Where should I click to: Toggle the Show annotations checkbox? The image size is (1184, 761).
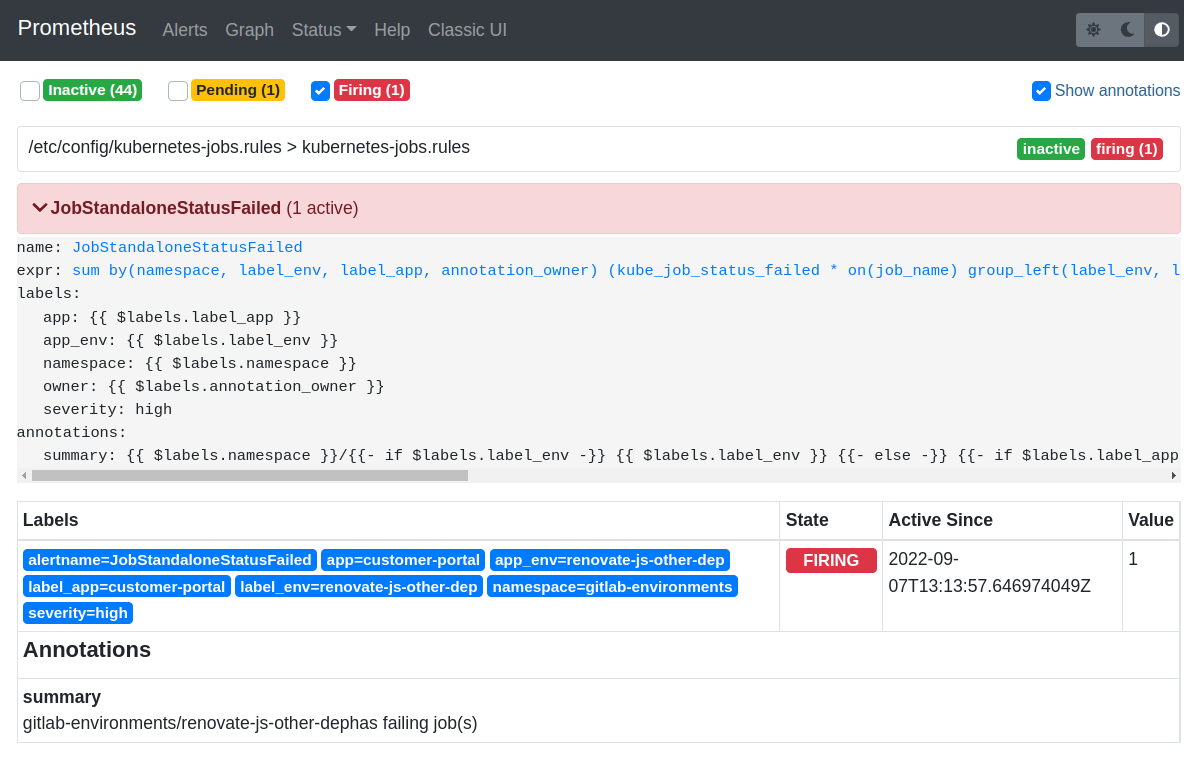(1041, 91)
